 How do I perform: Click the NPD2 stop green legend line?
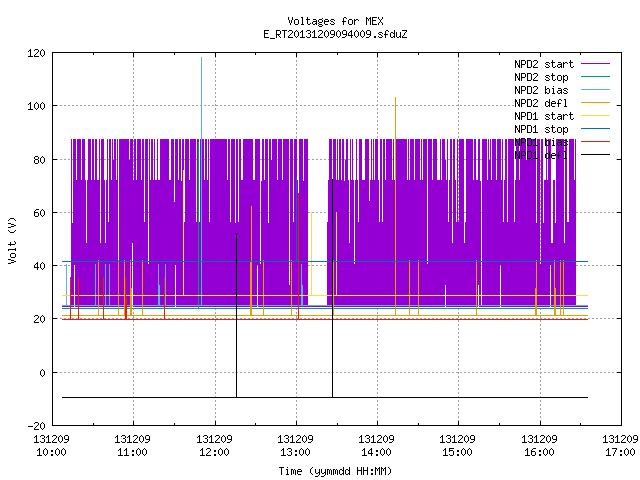595,77
